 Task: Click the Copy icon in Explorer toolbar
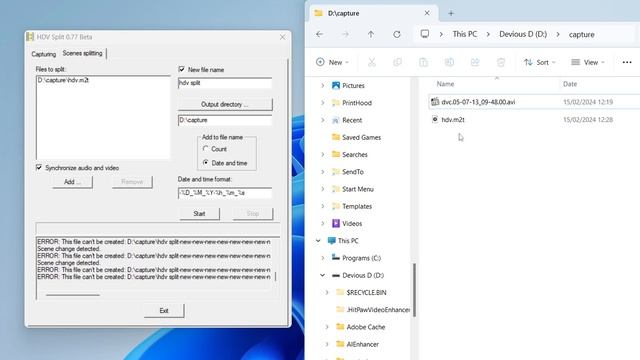pos(397,62)
